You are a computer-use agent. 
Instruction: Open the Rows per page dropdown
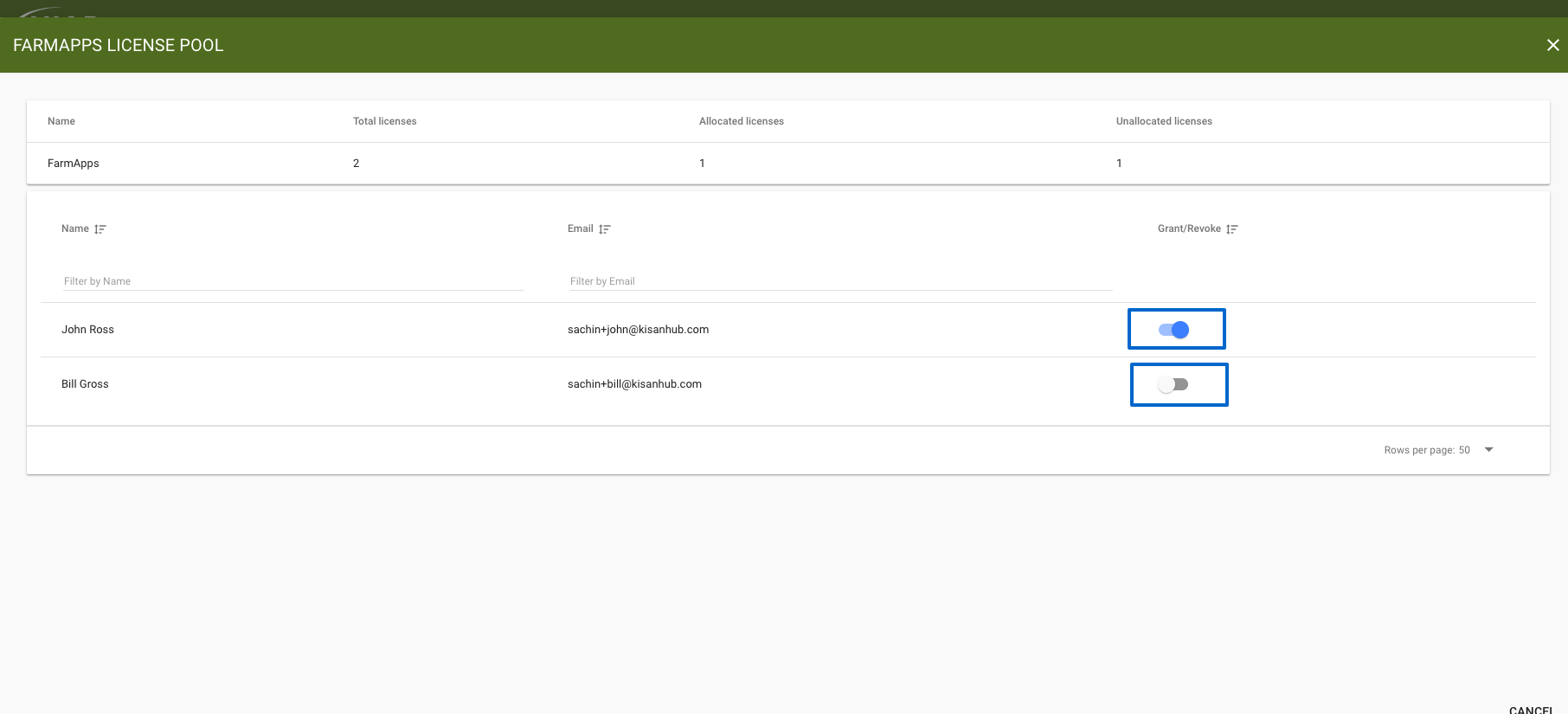pyautogui.click(x=1489, y=450)
